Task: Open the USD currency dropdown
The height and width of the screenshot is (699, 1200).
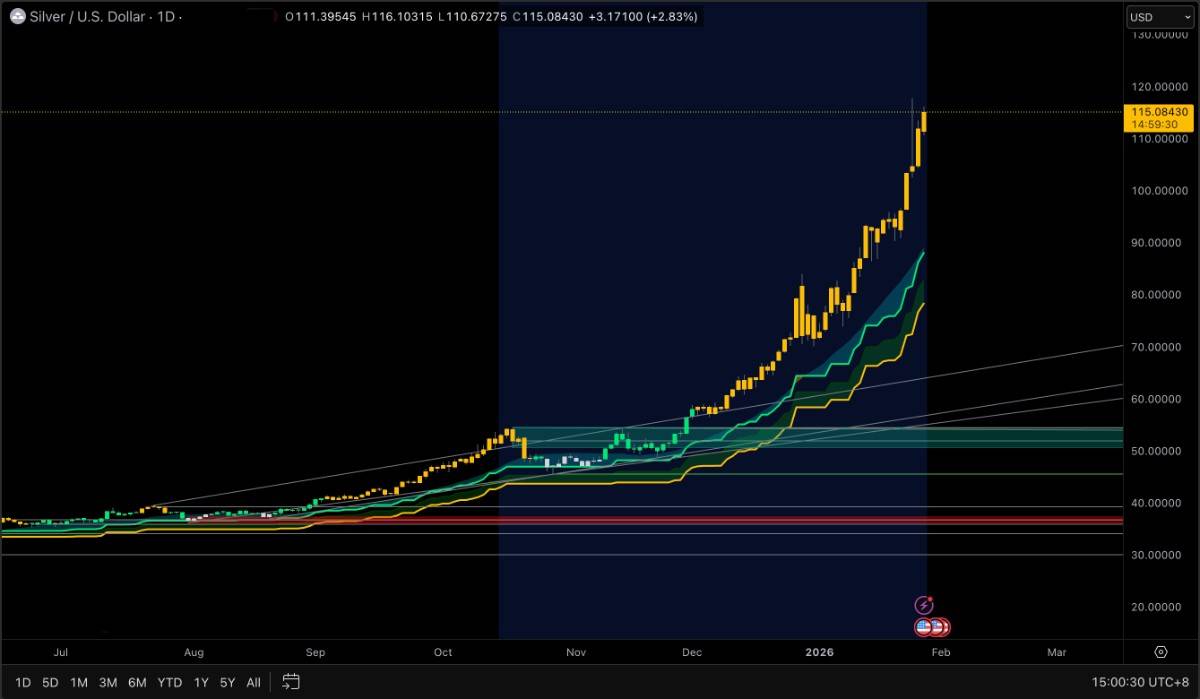Action: [1160, 17]
